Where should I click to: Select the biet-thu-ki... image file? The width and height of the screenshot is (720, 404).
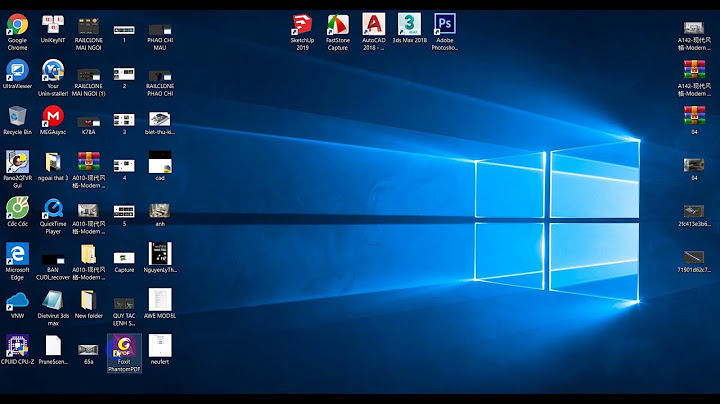[x=160, y=119]
